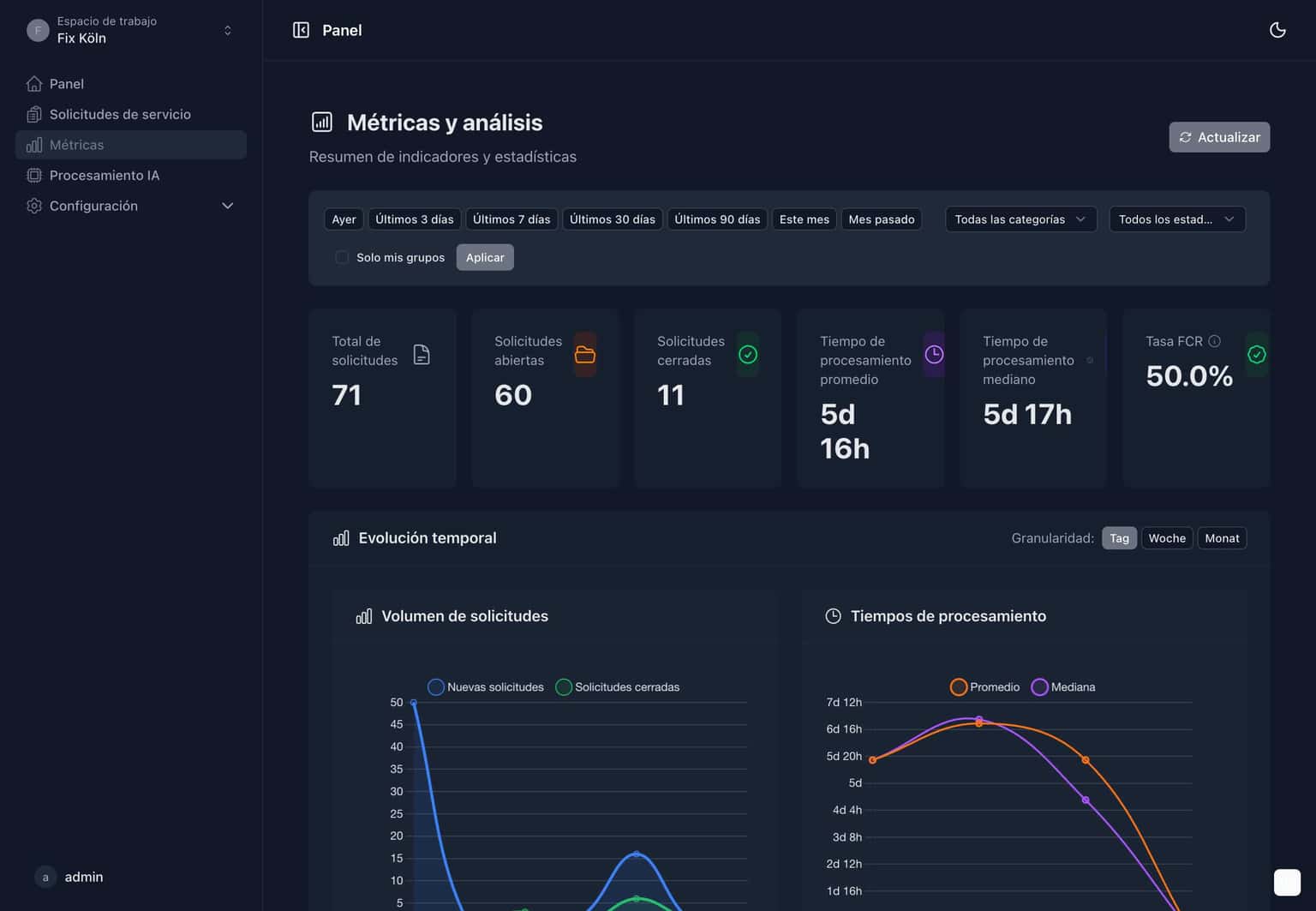Viewport: 1316px width, 911px height.
Task: Click the clock icon on Tiempo de procesamiento promedio
Action: point(934,354)
